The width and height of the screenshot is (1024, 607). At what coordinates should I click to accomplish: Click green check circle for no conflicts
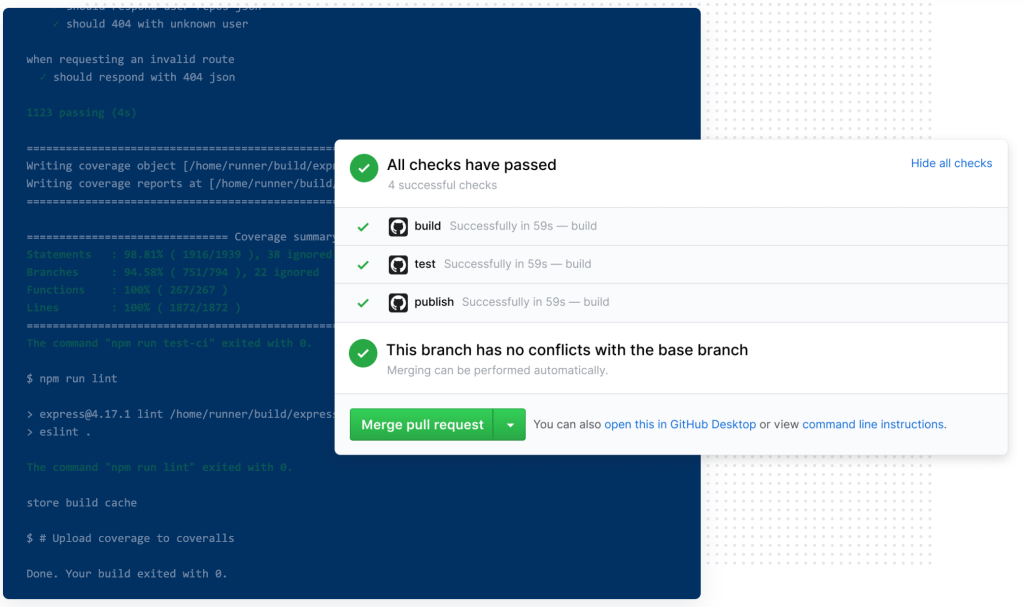coord(363,353)
